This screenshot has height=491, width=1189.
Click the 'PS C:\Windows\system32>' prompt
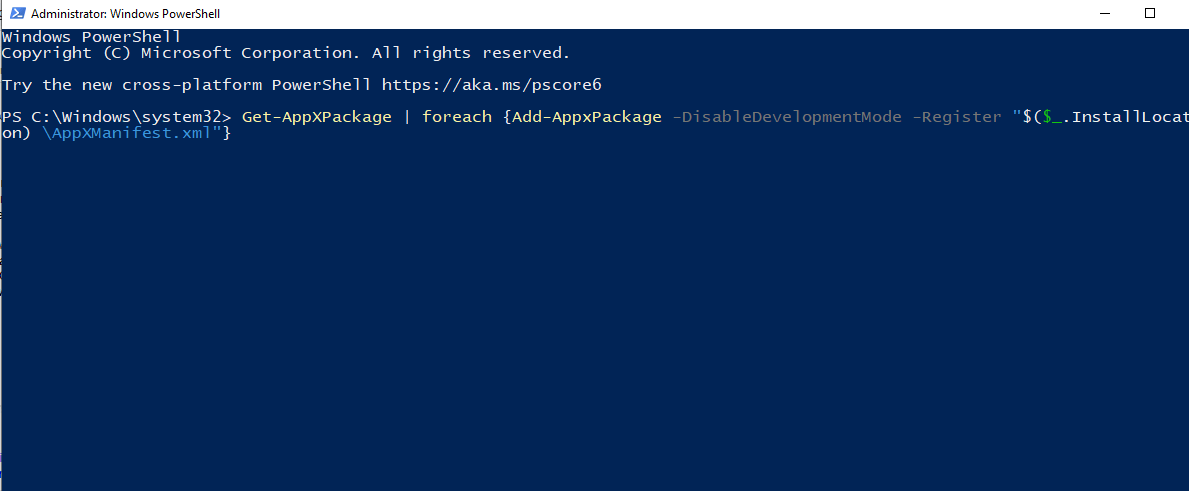point(117,117)
